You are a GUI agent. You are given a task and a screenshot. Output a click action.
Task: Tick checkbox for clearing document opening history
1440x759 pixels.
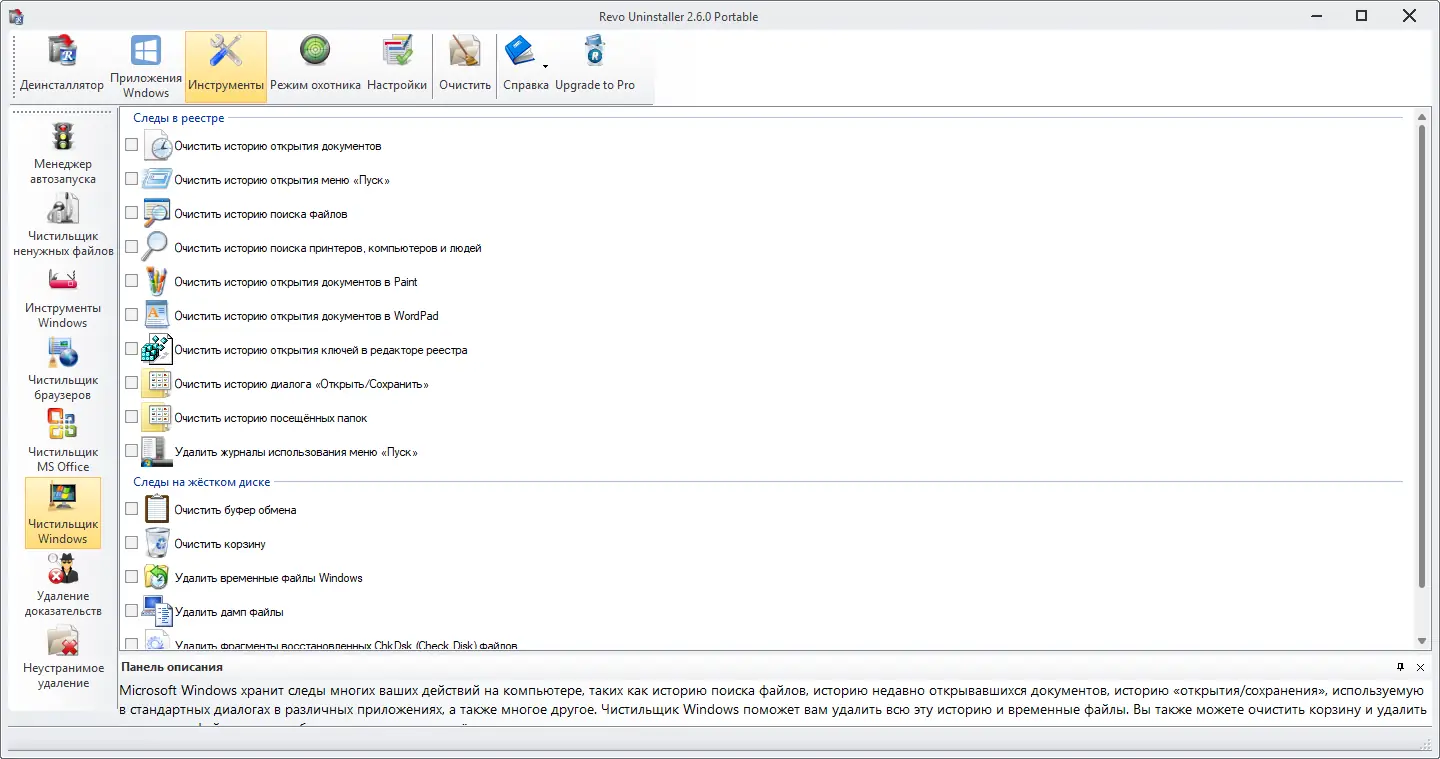[132, 145]
